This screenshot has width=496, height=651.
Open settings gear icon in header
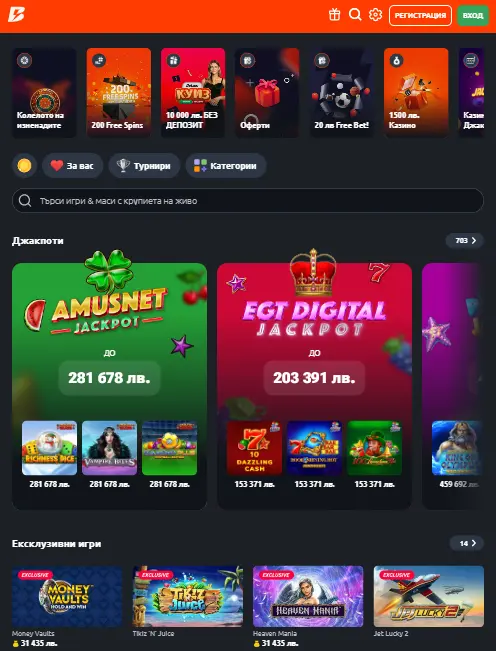click(375, 15)
